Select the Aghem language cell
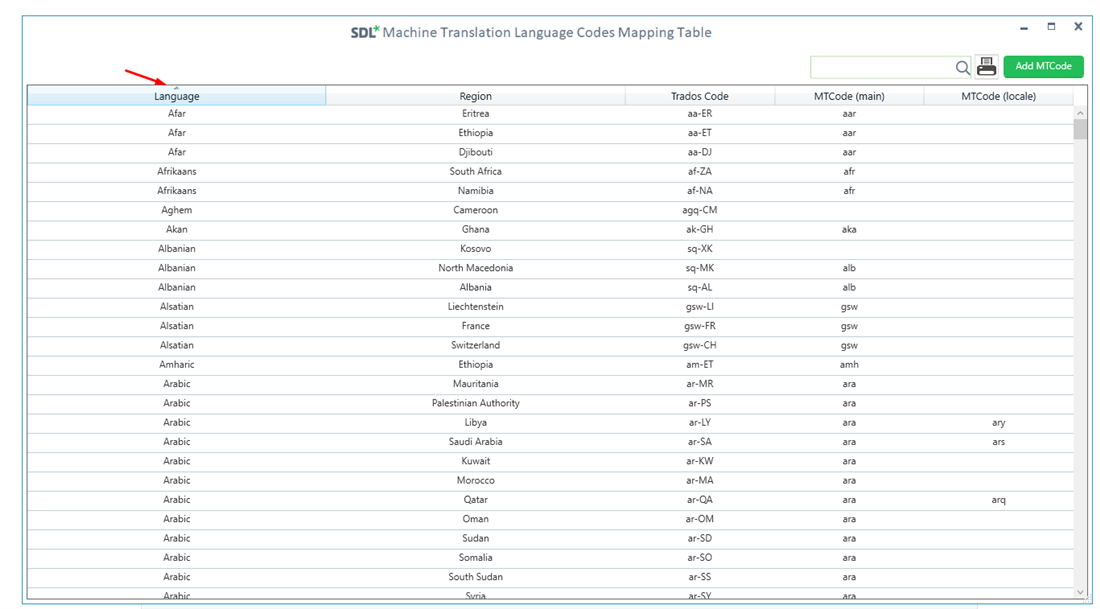This screenshot has width=1100, height=609. click(x=177, y=210)
